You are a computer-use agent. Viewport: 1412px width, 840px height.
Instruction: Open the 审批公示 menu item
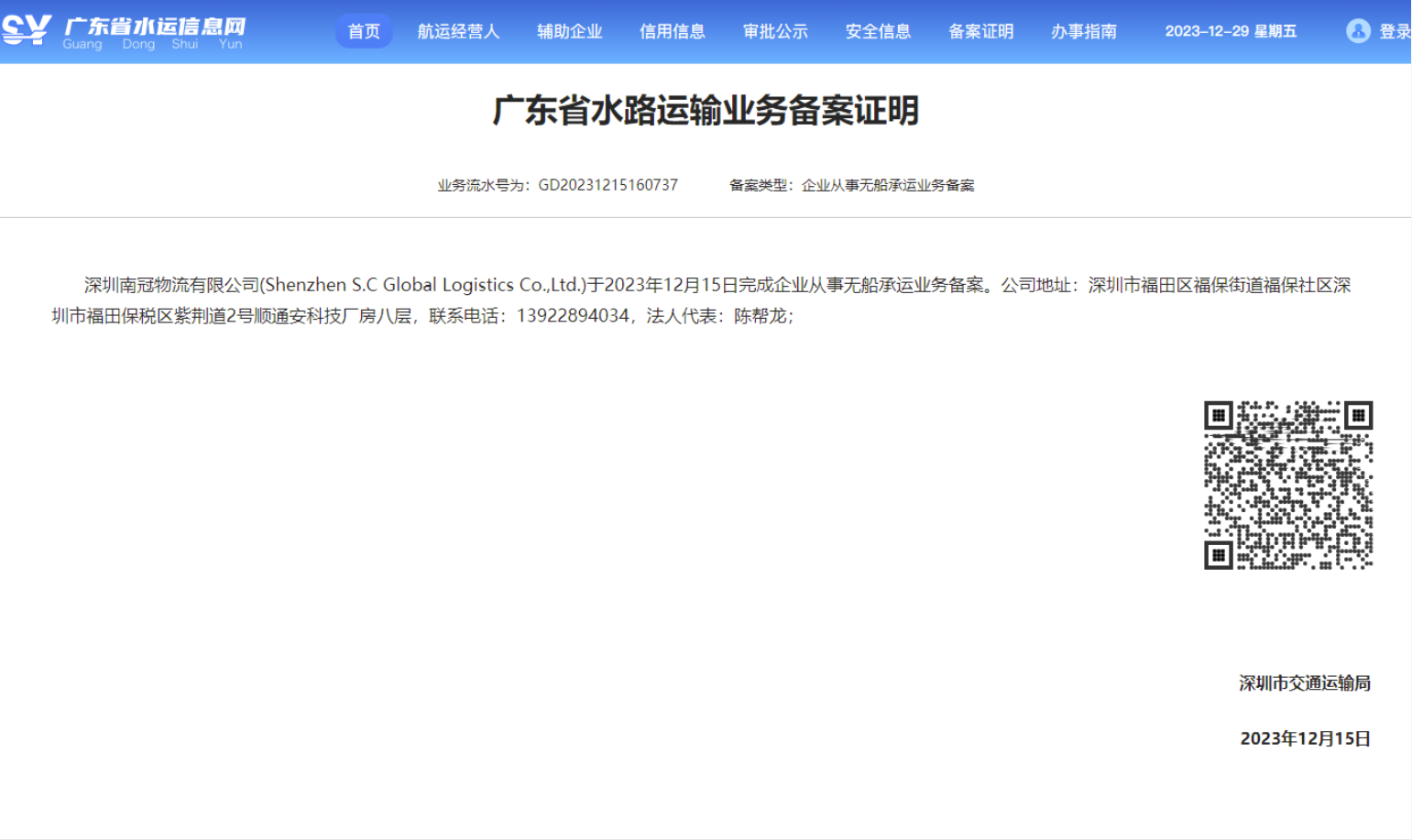pyautogui.click(x=775, y=31)
